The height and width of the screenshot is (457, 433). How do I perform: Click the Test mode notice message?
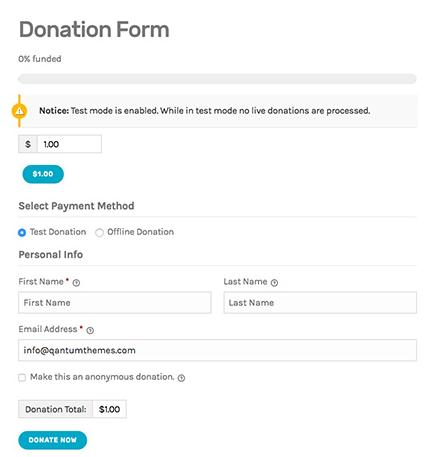point(205,111)
